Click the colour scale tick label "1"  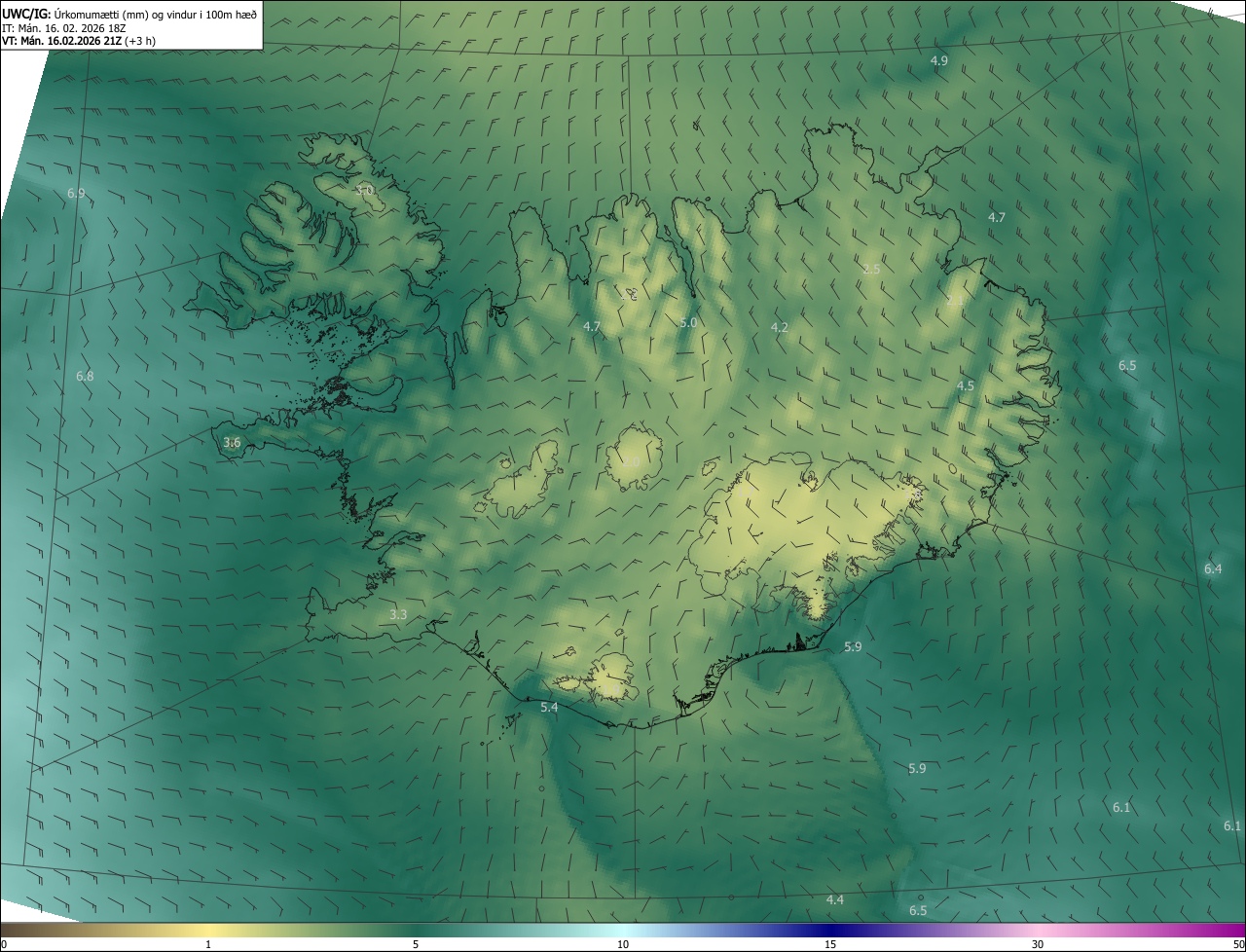(208, 944)
